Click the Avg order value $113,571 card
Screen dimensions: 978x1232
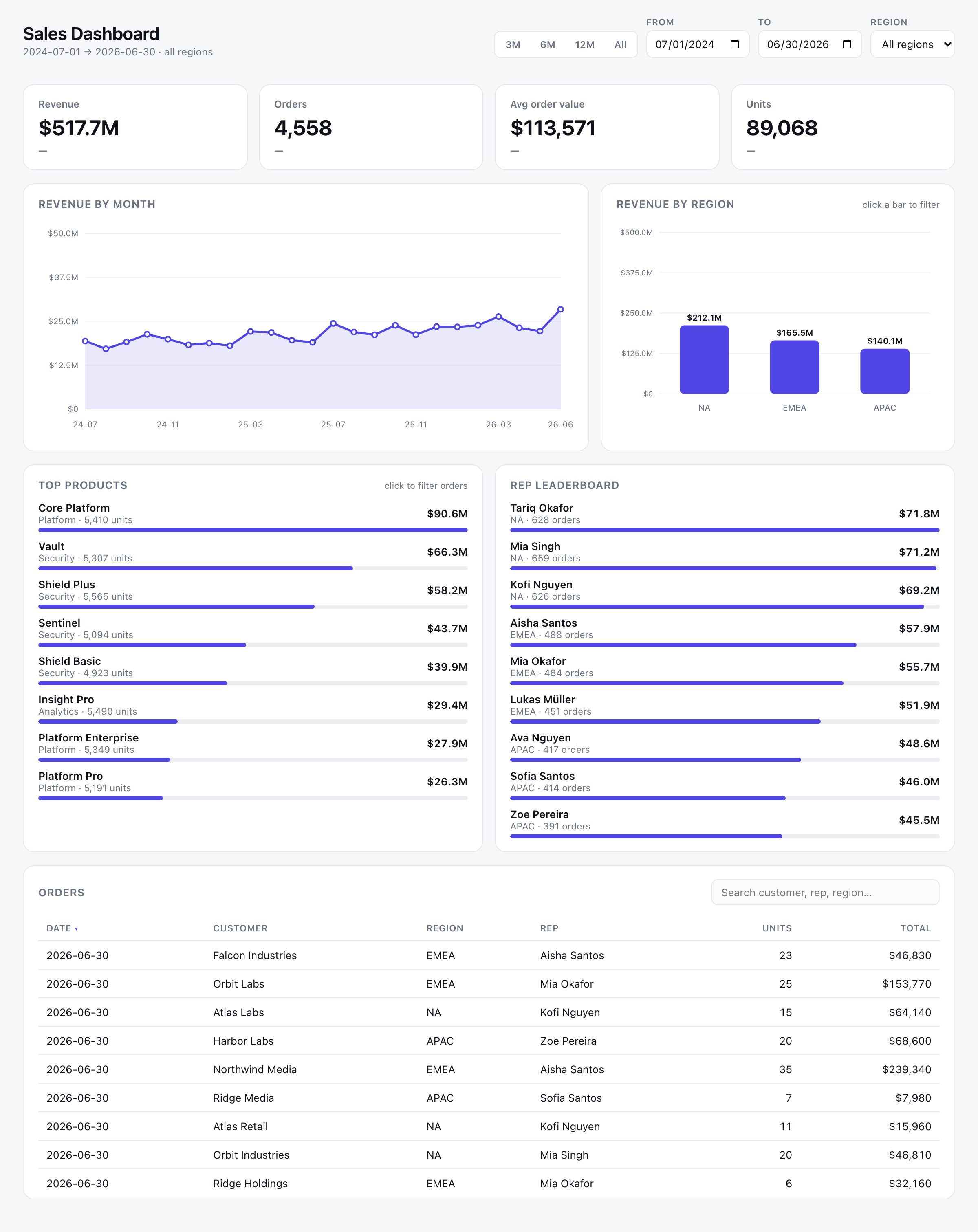tap(607, 127)
